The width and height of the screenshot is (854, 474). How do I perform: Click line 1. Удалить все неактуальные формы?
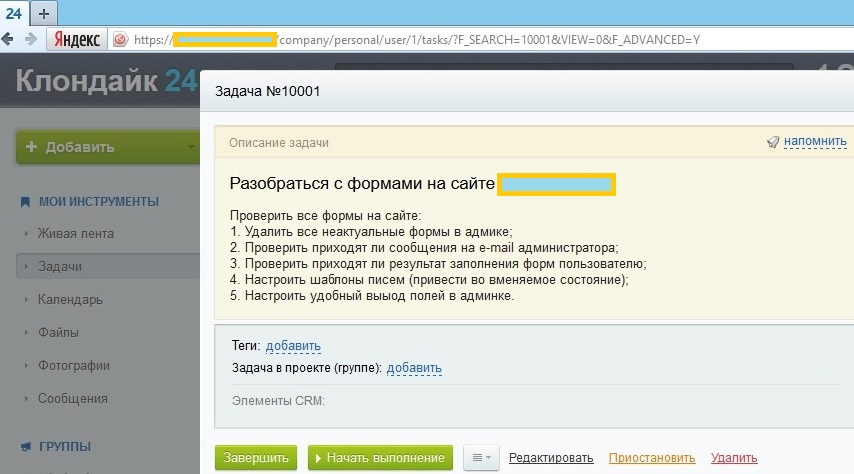point(371,232)
